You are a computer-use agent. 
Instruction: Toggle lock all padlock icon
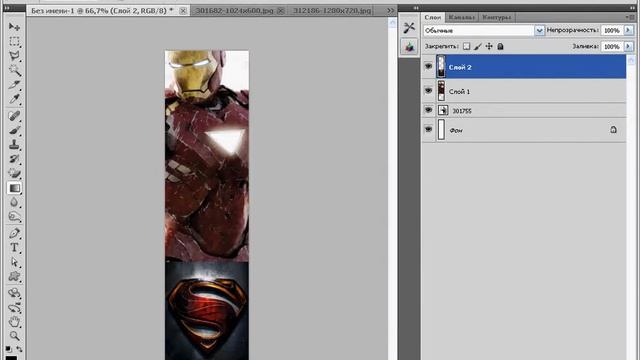coord(500,47)
